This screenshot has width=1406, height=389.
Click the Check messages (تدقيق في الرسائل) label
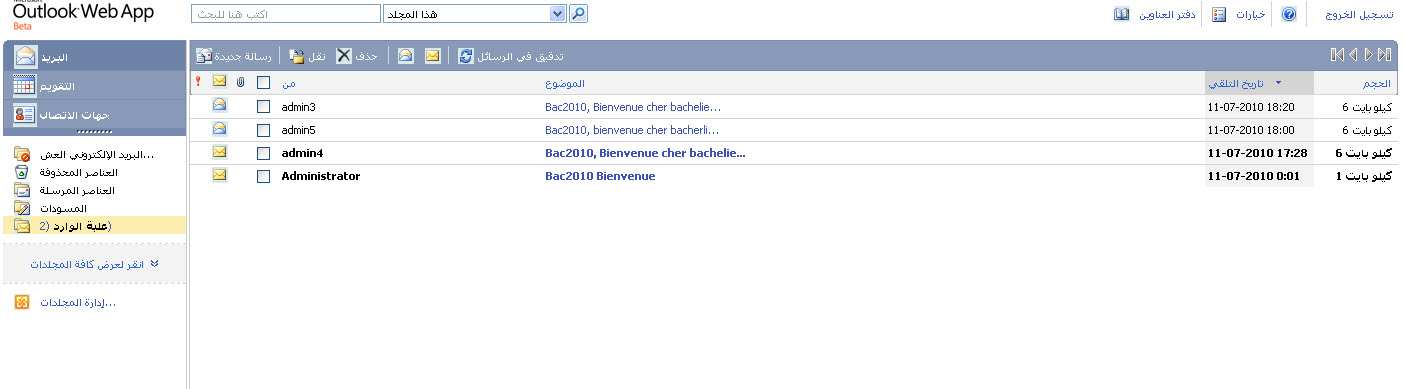[x=520, y=56]
